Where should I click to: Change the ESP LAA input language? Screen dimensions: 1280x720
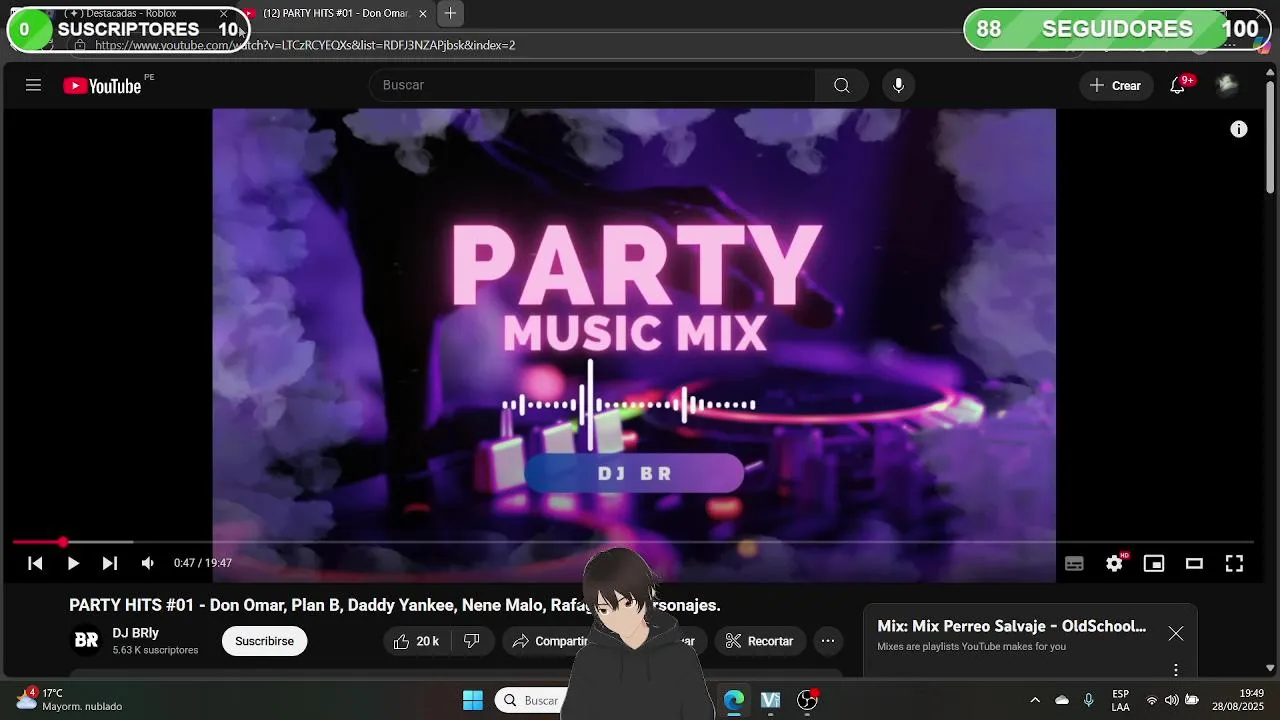click(1121, 700)
